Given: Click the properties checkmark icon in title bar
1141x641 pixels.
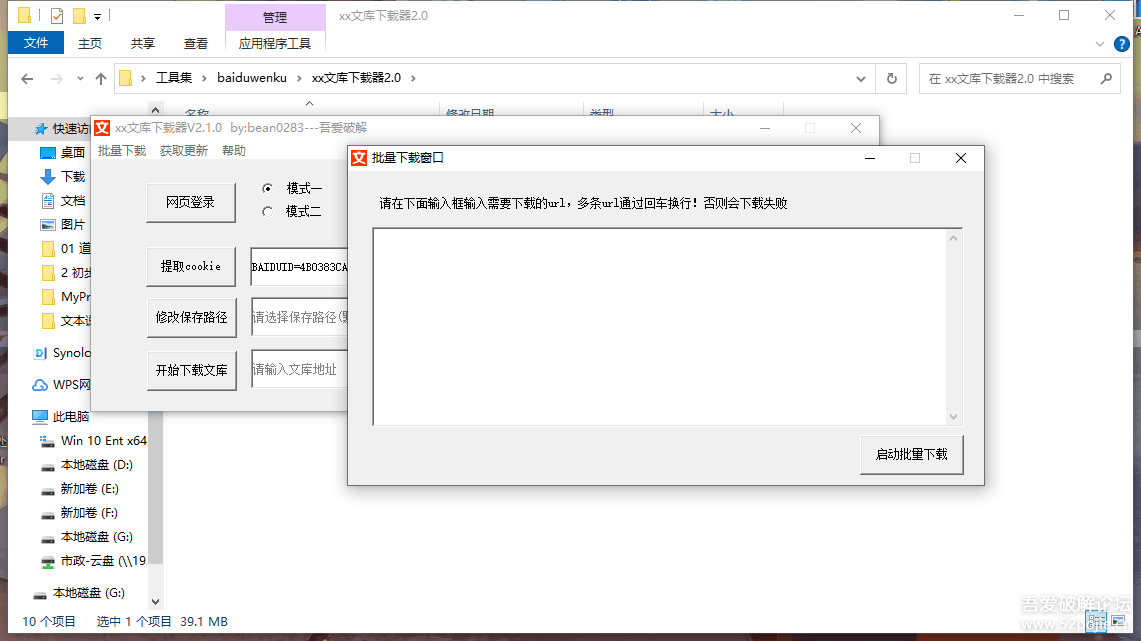Looking at the screenshot, I should (x=57, y=15).
